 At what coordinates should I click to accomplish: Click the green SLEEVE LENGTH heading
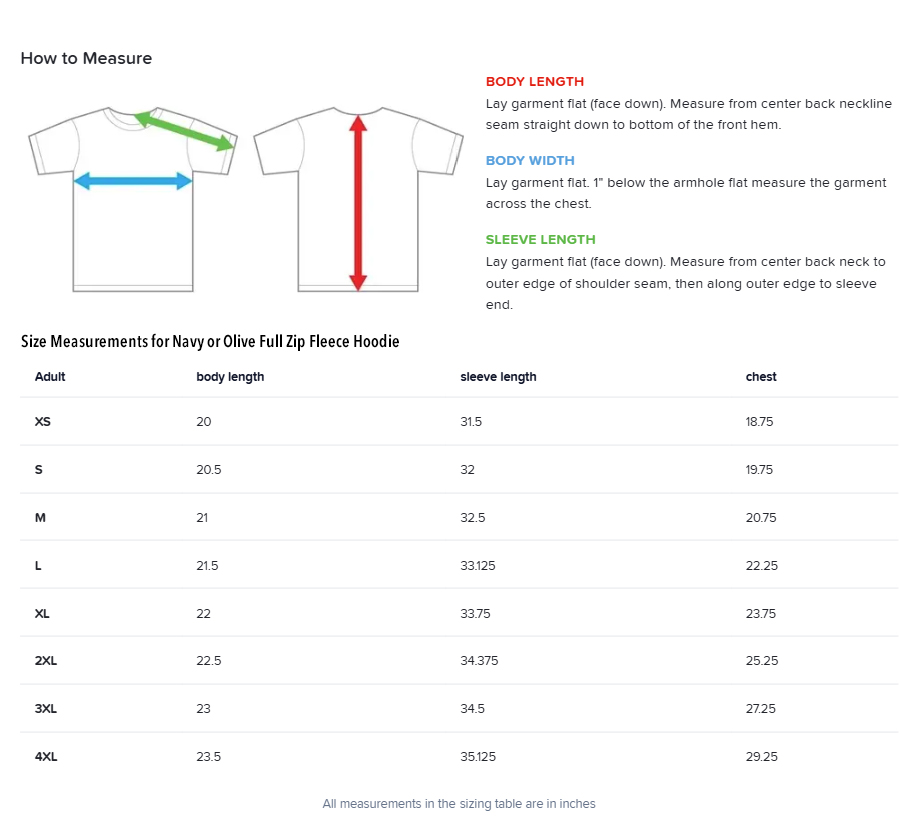(540, 240)
